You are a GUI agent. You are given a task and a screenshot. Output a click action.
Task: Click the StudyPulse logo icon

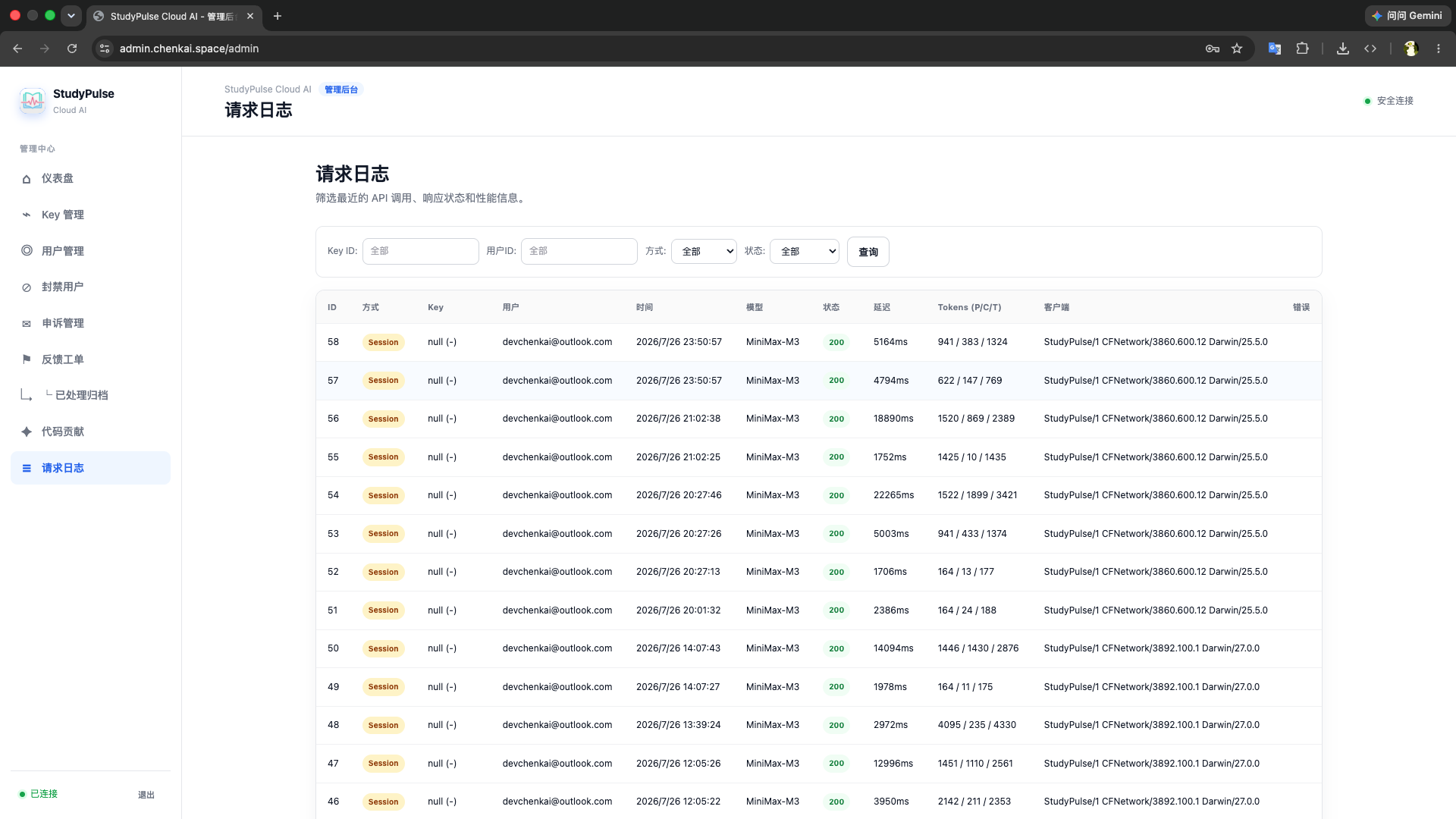(33, 101)
